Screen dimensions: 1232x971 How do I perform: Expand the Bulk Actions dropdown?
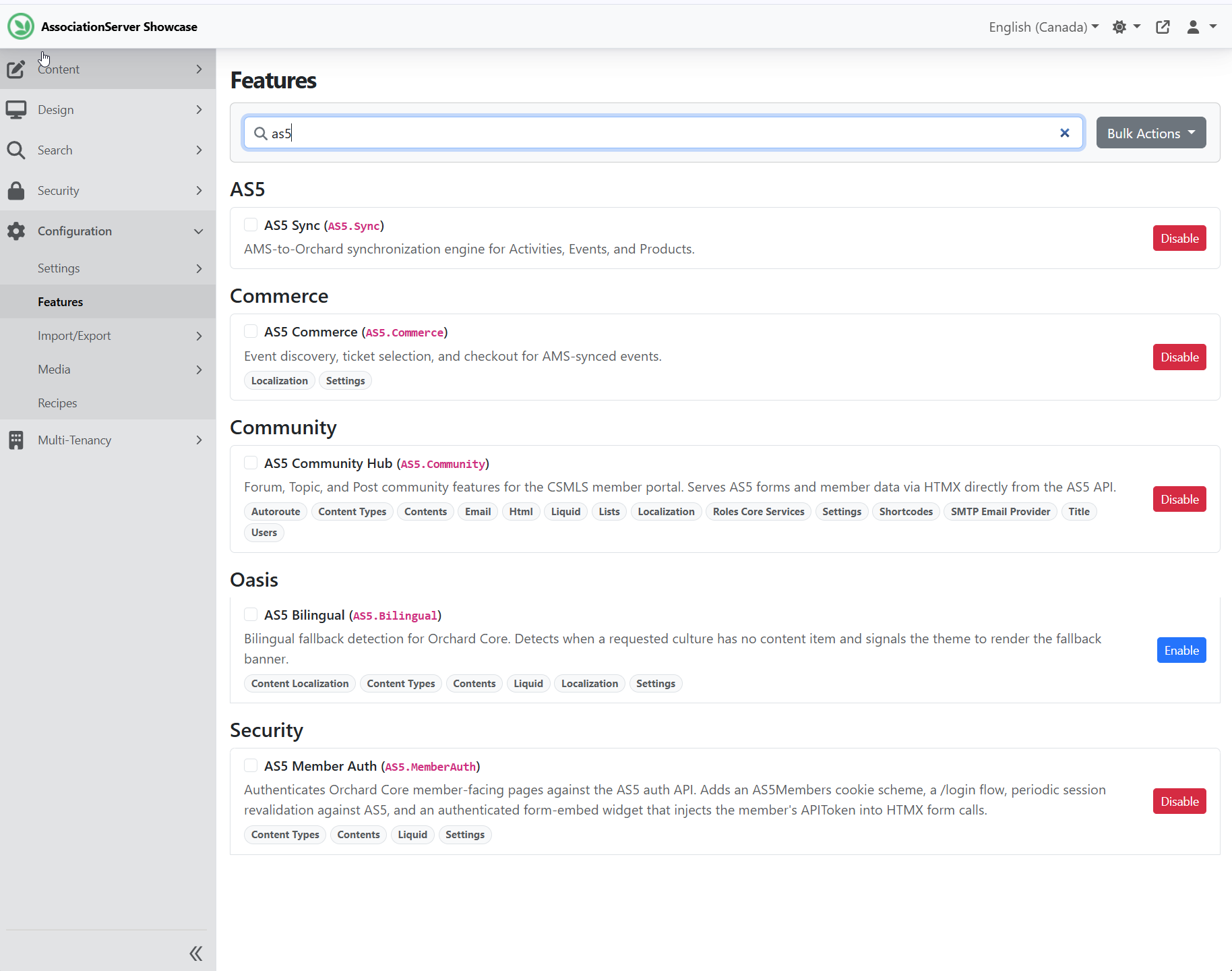coord(1150,133)
